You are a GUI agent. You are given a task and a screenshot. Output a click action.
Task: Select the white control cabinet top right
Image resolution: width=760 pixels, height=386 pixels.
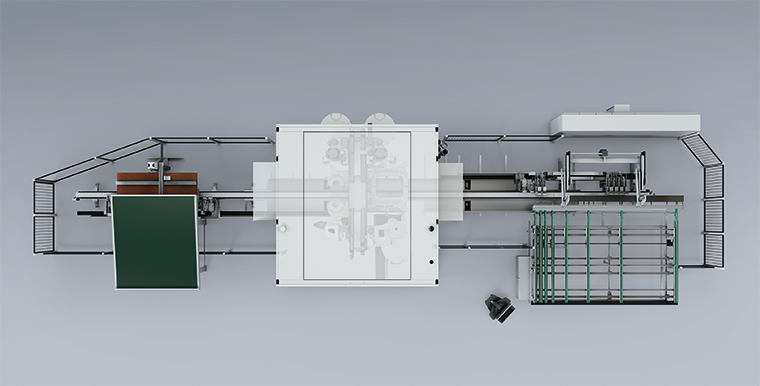coord(625,124)
